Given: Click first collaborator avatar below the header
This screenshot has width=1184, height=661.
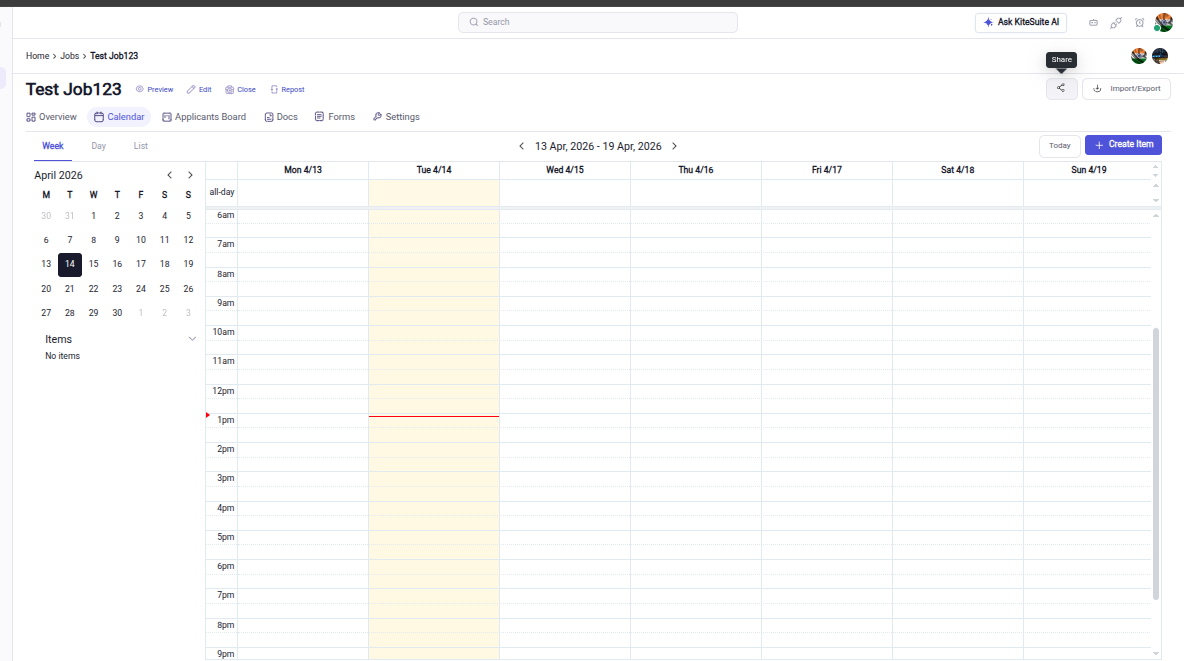Looking at the screenshot, I should [x=1139, y=56].
